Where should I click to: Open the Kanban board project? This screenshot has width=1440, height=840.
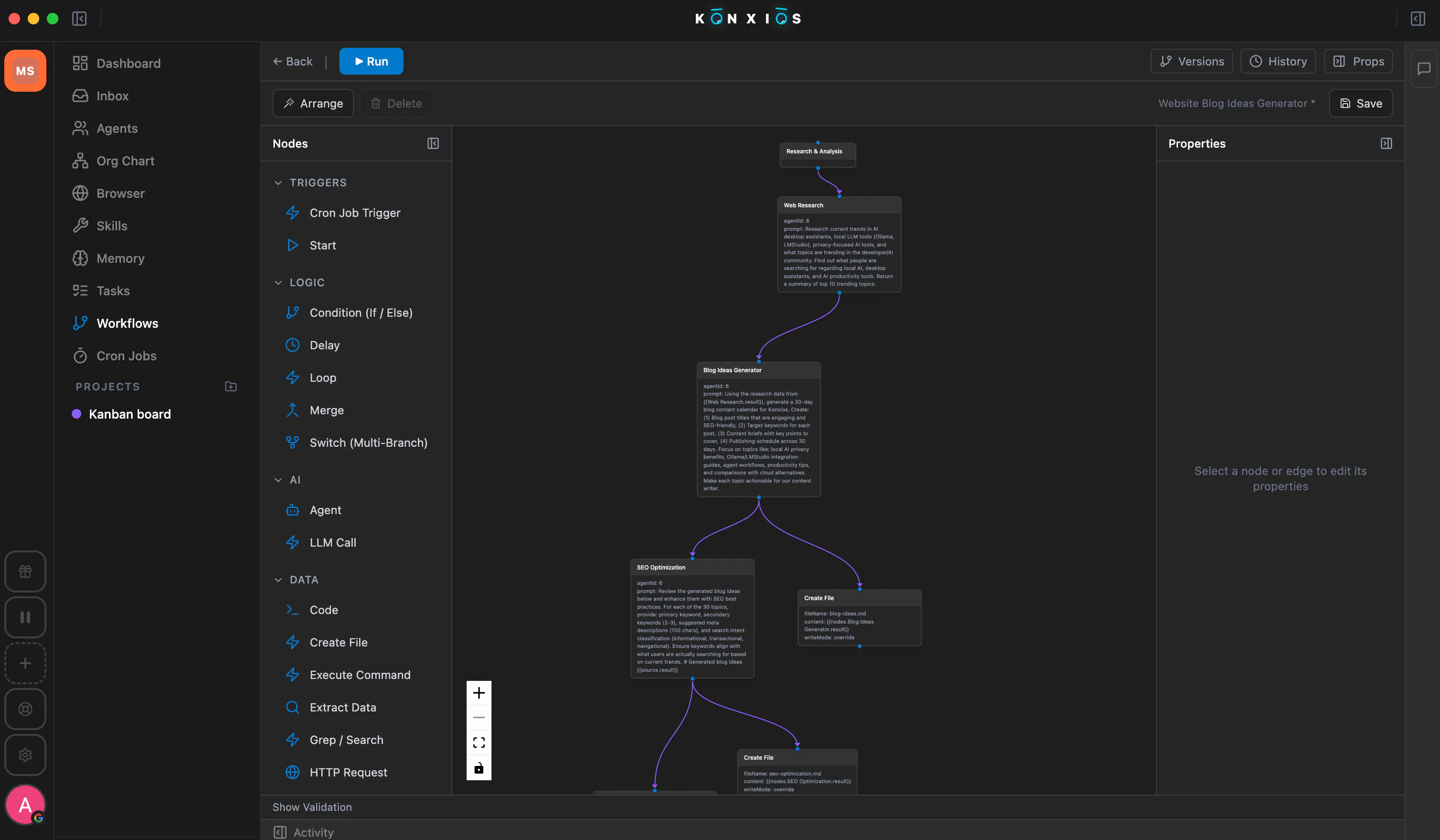pos(121,414)
